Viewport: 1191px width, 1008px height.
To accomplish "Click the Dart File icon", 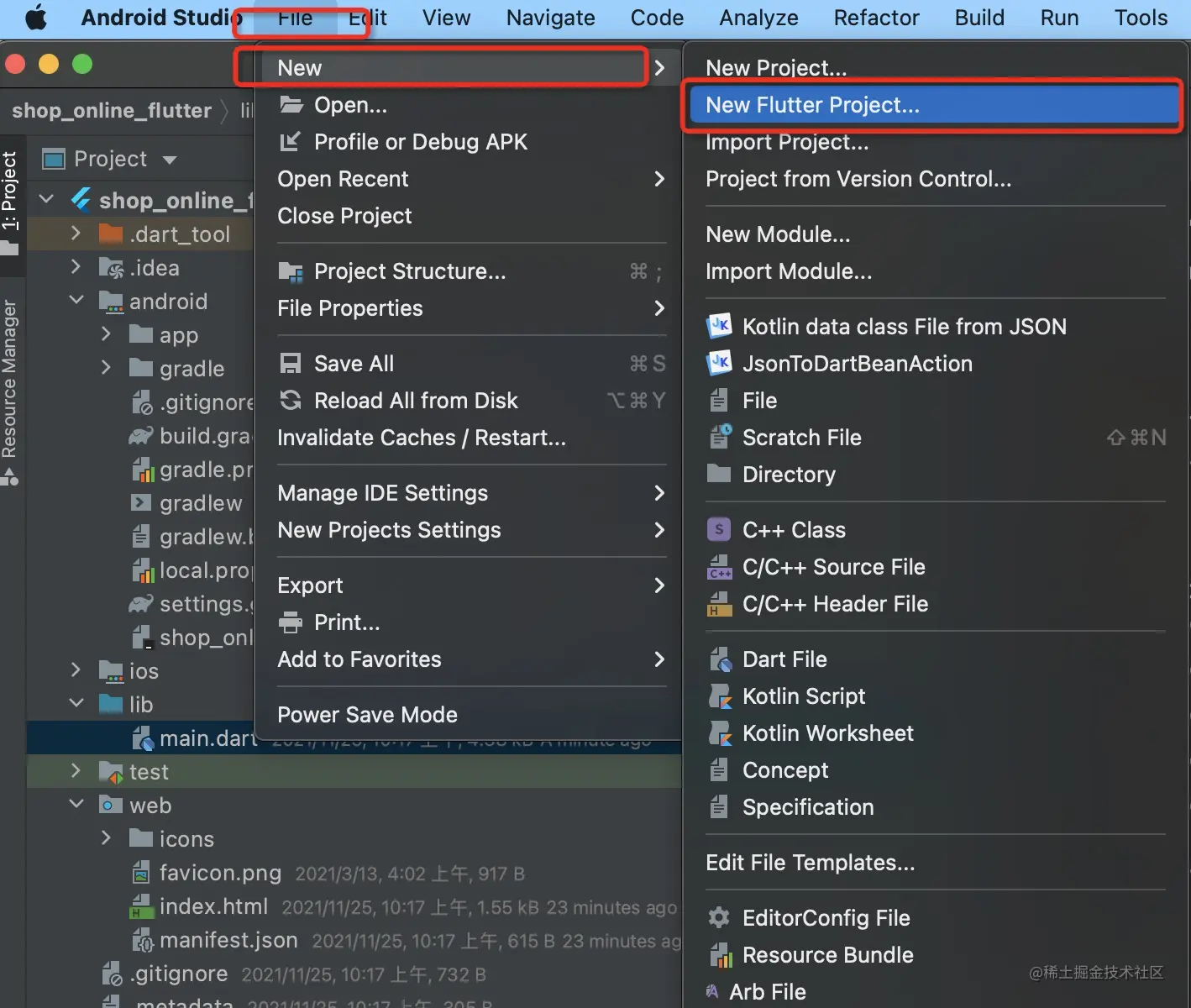I will click(x=720, y=659).
